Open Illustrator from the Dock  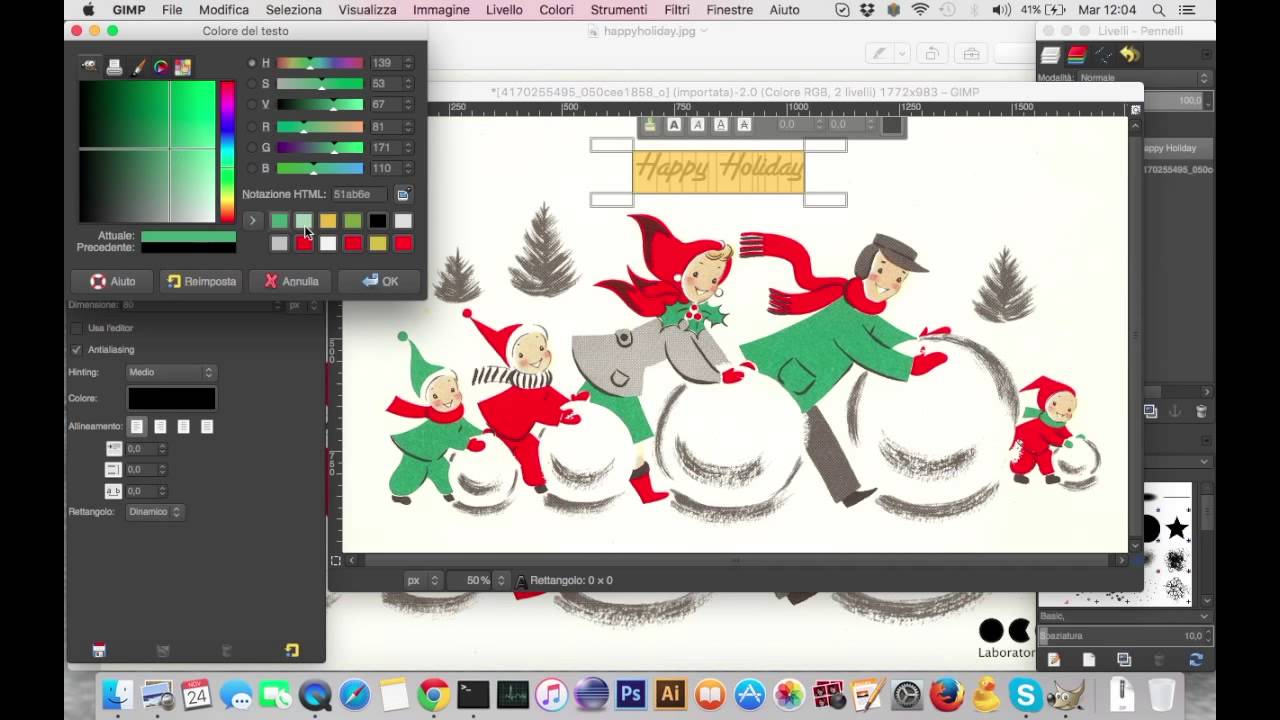[x=670, y=694]
